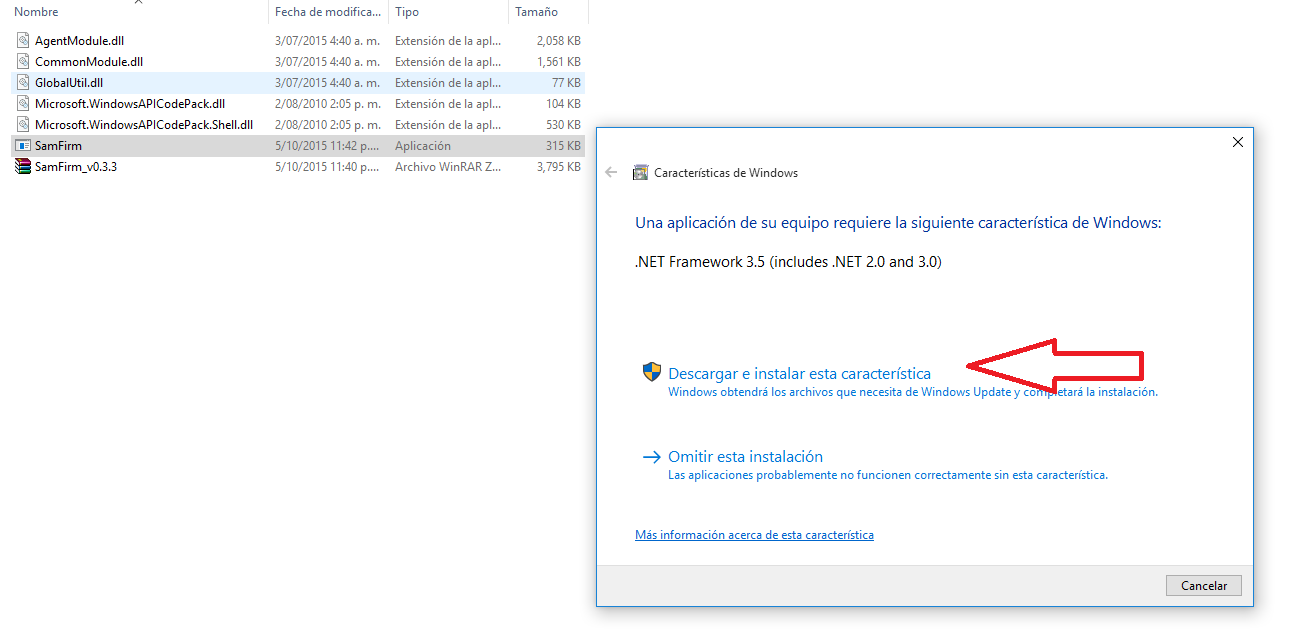Sort files by the Nombre column
Viewport: 1289px width, 635px height.
click(37, 11)
